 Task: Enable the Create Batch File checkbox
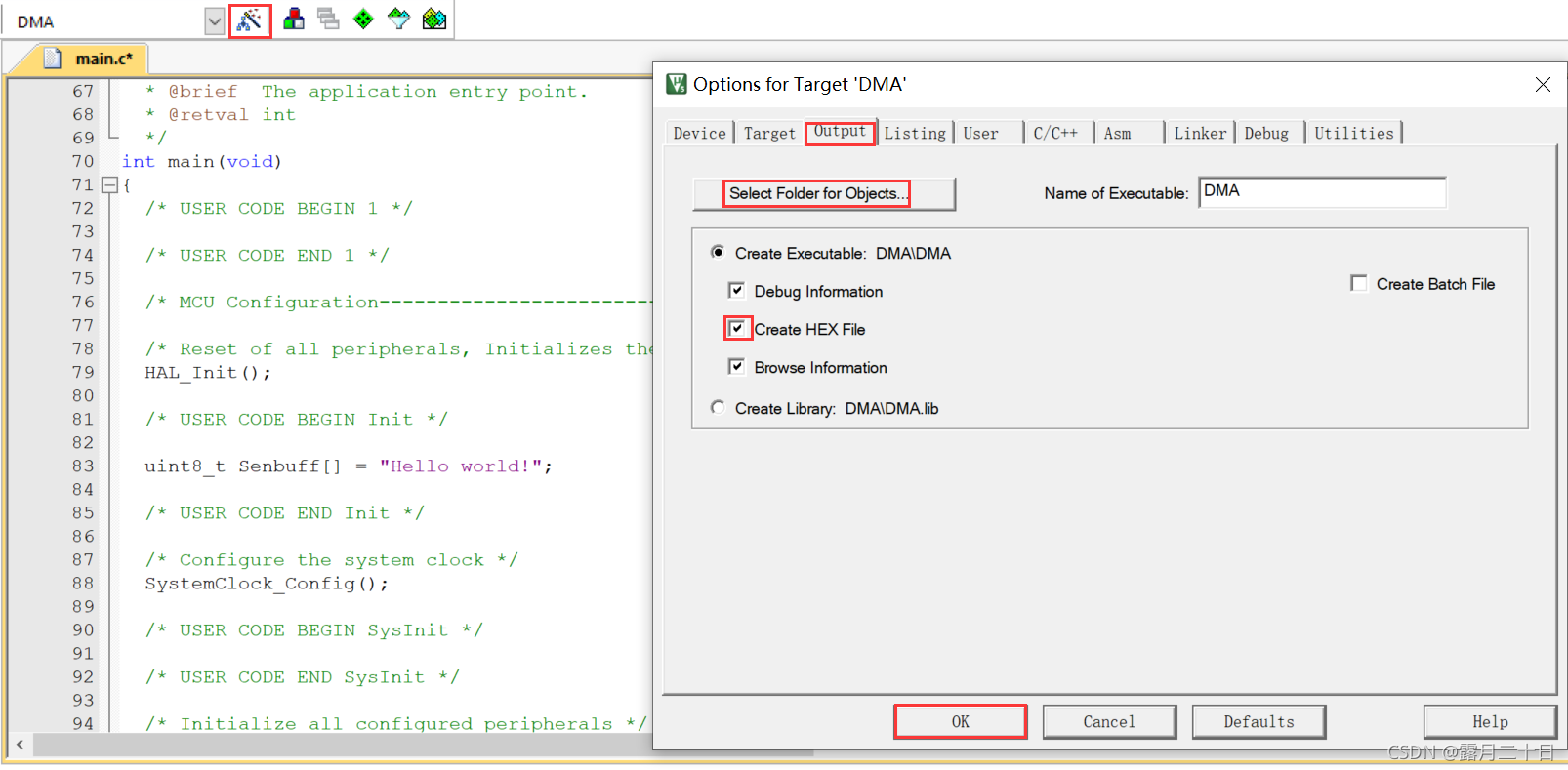coord(1358,283)
